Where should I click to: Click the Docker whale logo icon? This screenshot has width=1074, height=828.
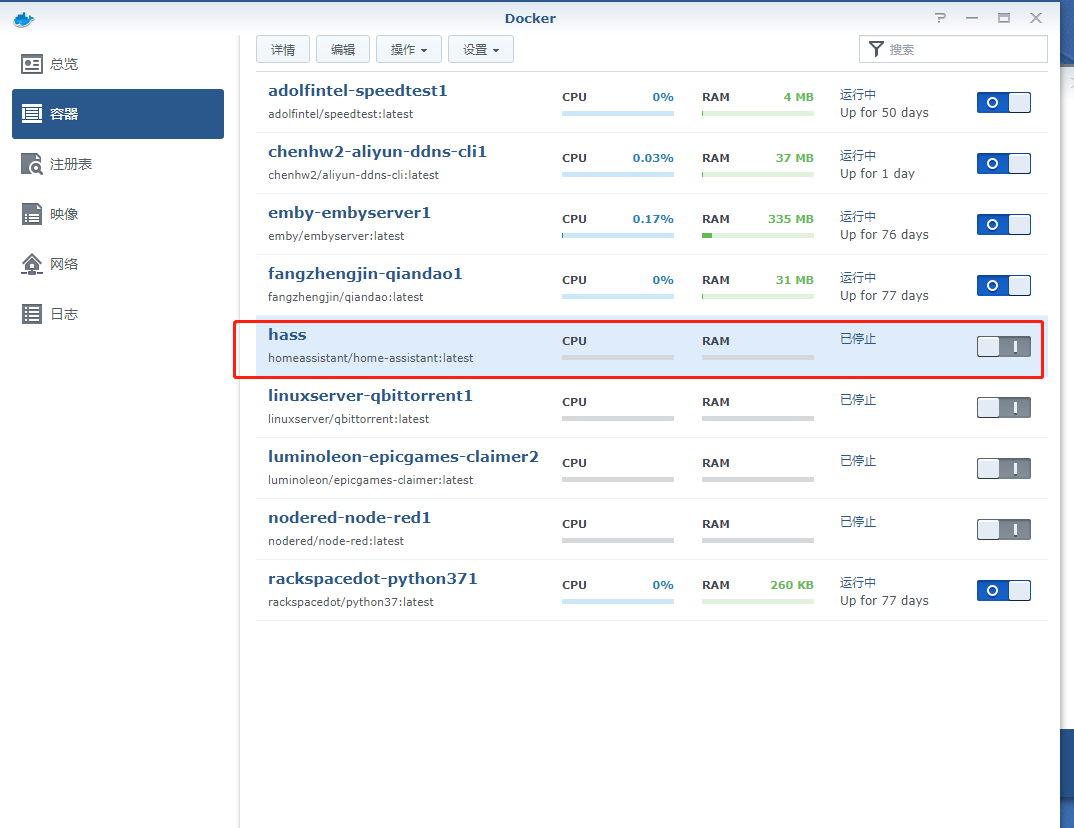pos(24,18)
